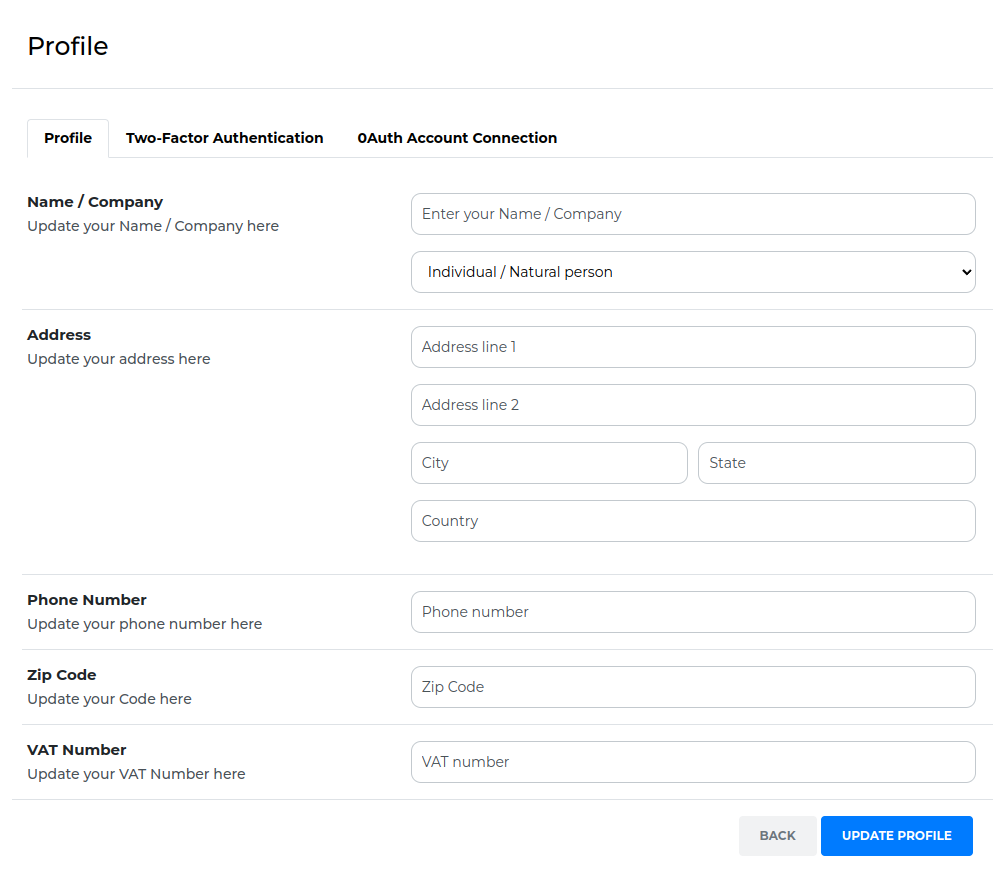Select the City input field
The height and width of the screenshot is (869, 993).
pyautogui.click(x=549, y=463)
